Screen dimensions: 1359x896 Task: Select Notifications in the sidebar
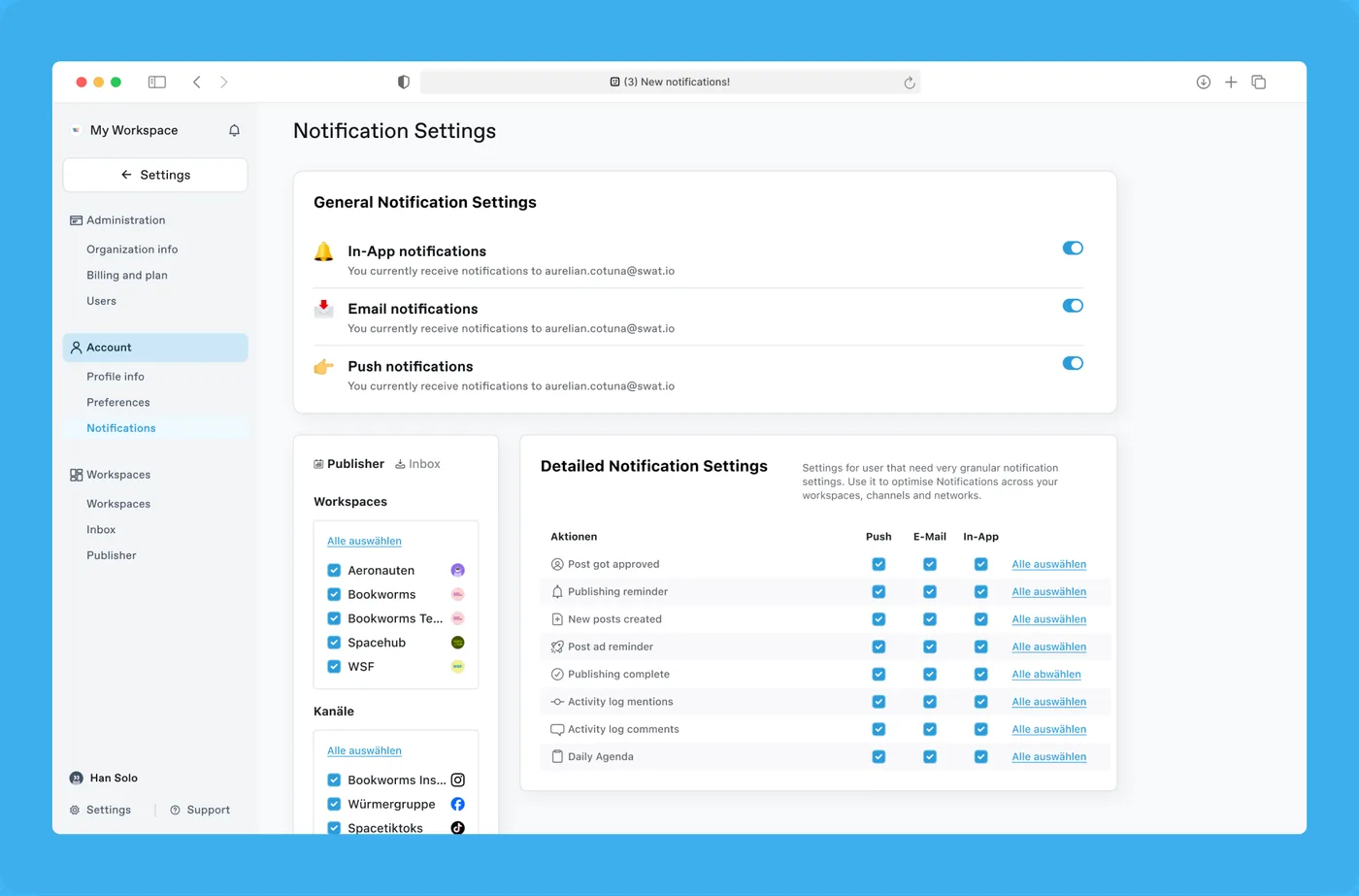coord(121,428)
